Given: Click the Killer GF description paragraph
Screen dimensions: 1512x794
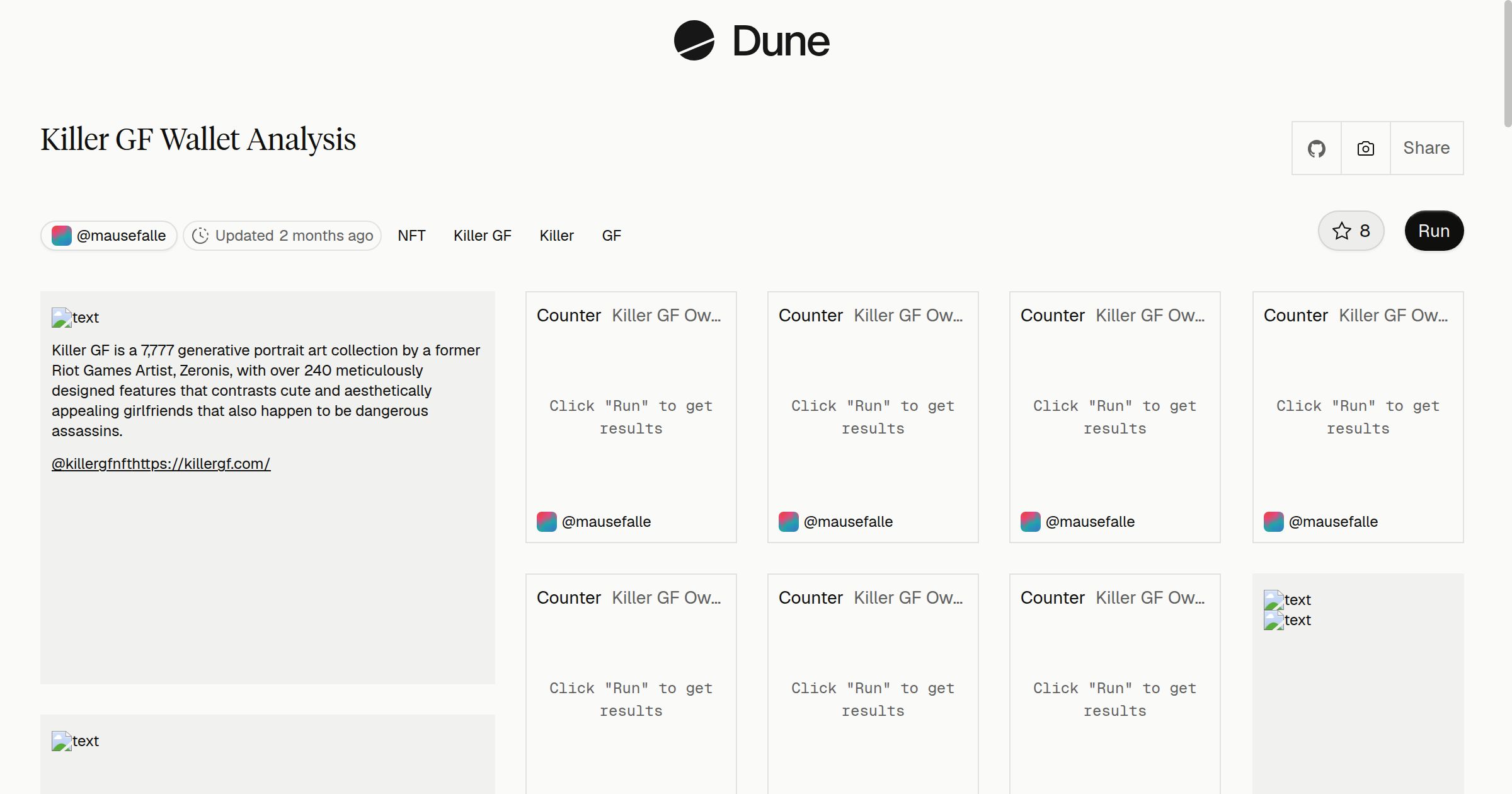Looking at the screenshot, I should pyautogui.click(x=266, y=391).
